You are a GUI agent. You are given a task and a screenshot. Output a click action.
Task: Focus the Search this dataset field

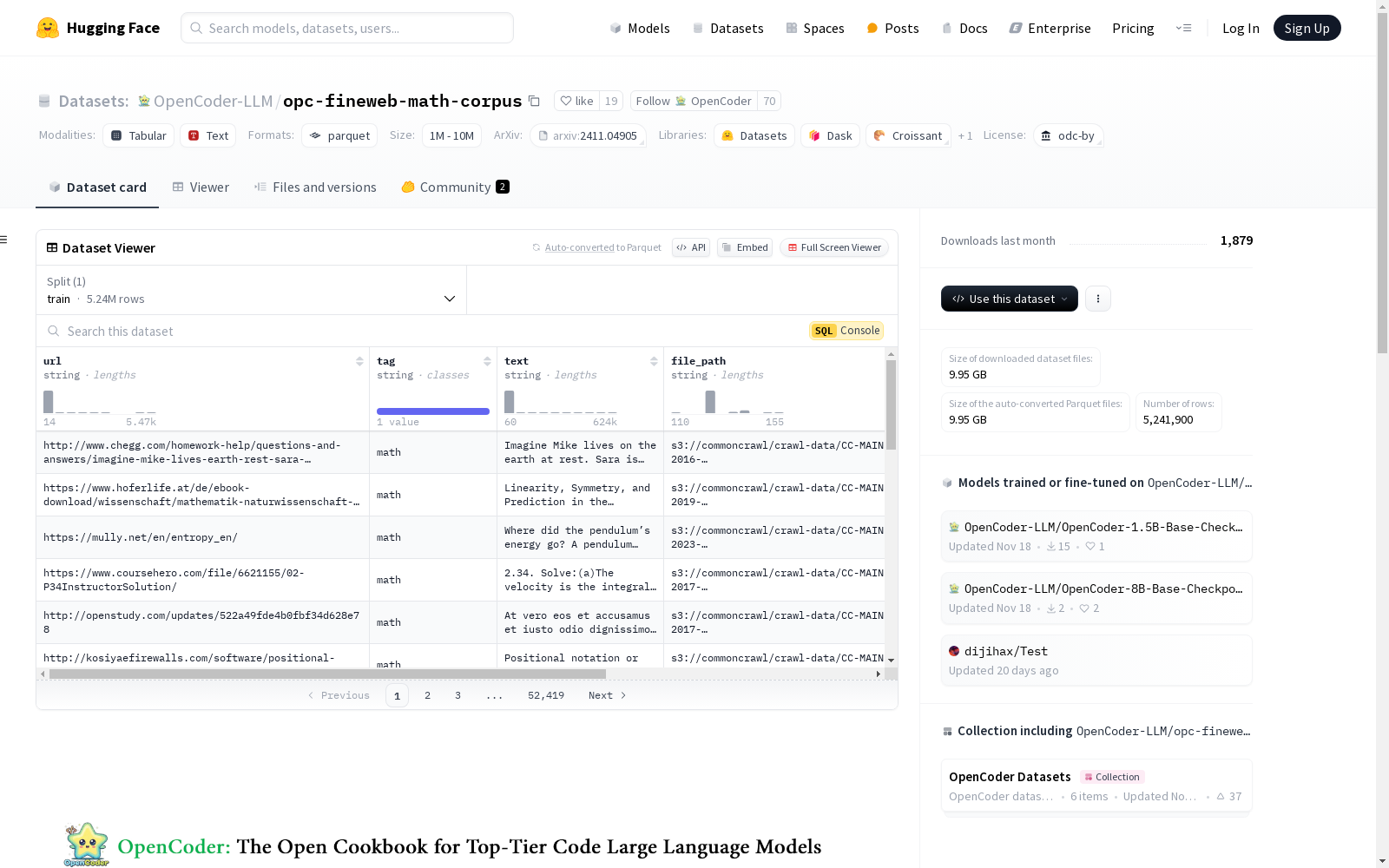[423, 331]
